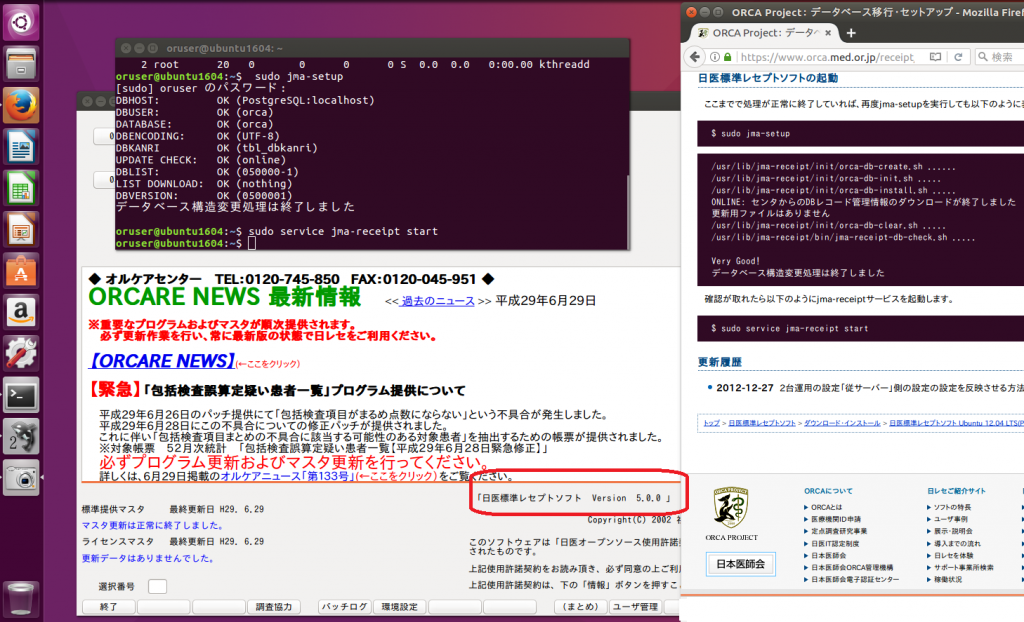Open the Trash in the dock
The width and height of the screenshot is (1024, 622).
click(21, 597)
